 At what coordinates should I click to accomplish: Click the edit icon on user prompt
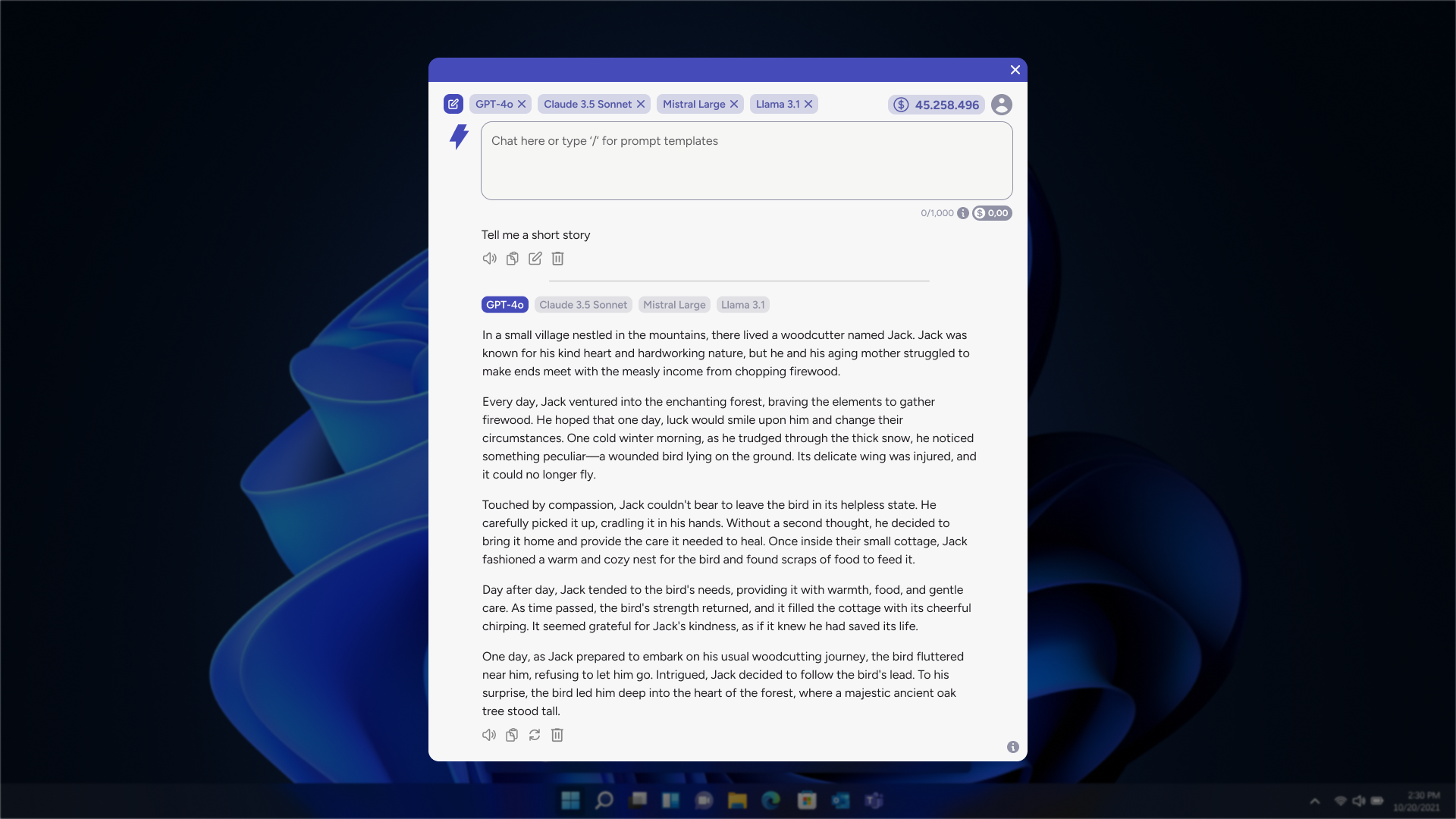click(x=534, y=258)
